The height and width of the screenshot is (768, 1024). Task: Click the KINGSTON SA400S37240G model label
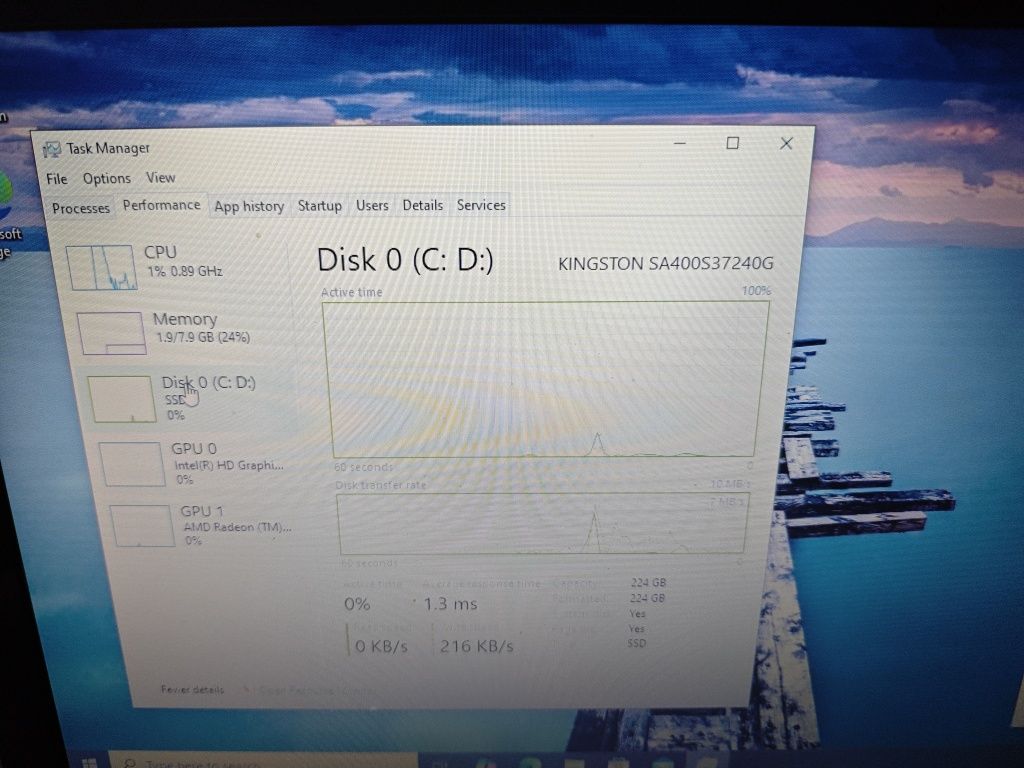[x=665, y=264]
